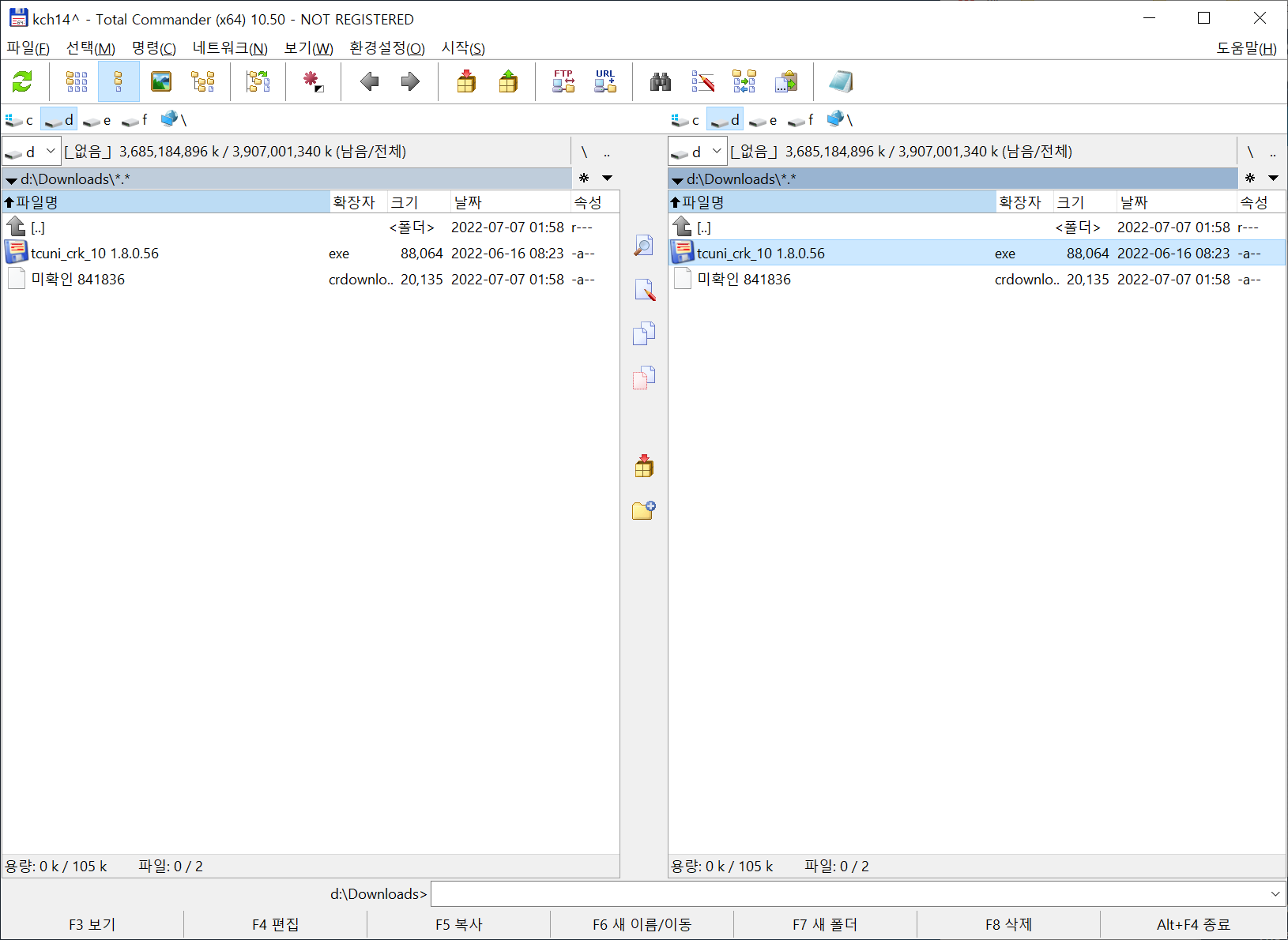
Task: Click F6 새 이름/이동 button
Action: click(642, 924)
